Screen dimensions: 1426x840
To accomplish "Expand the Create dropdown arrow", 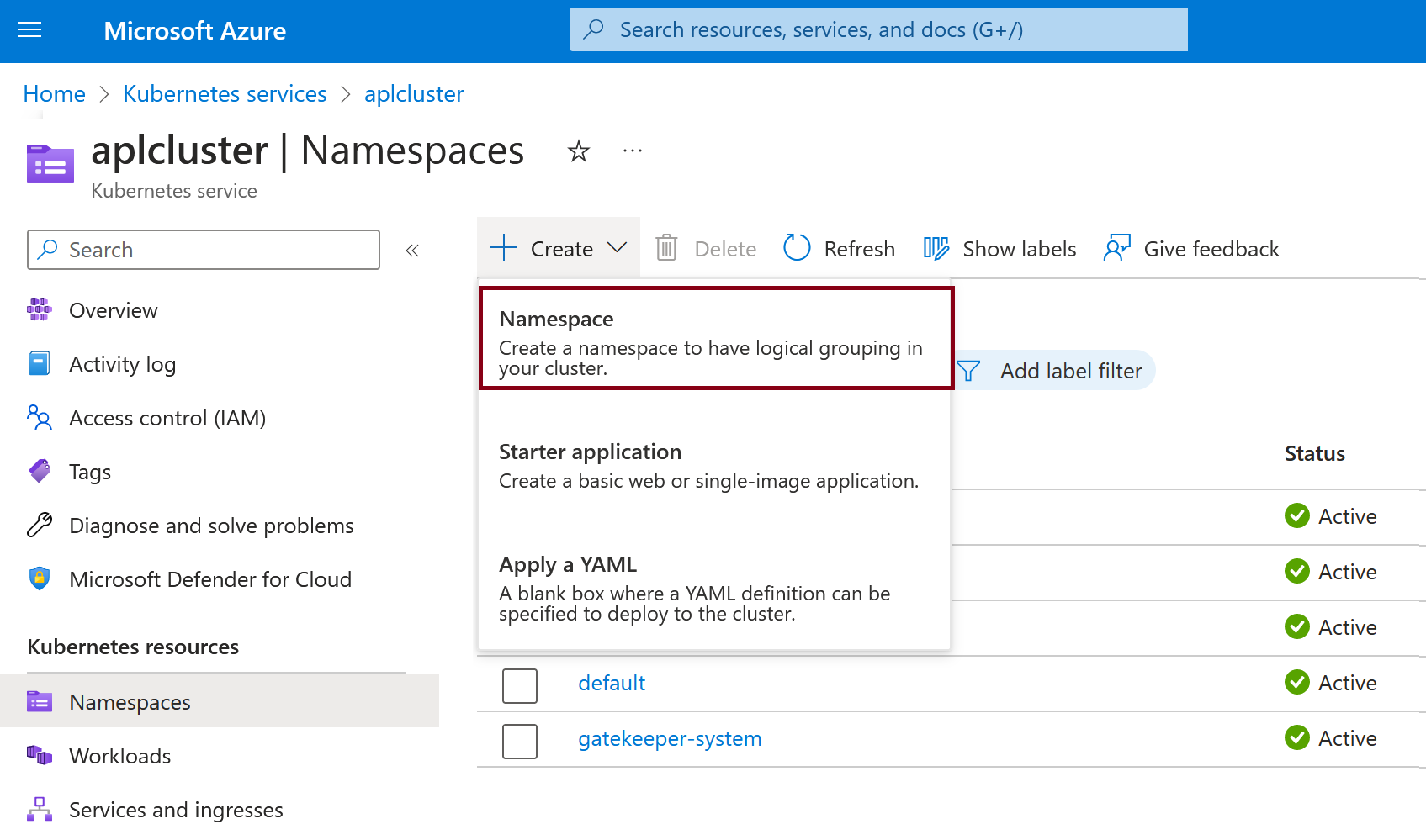I will point(618,248).
